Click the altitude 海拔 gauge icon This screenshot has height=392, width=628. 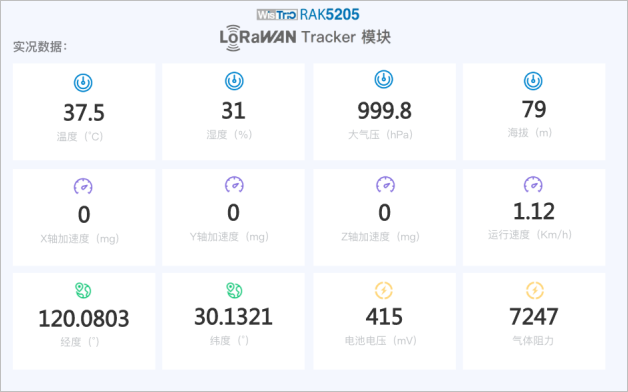pyautogui.click(x=533, y=81)
